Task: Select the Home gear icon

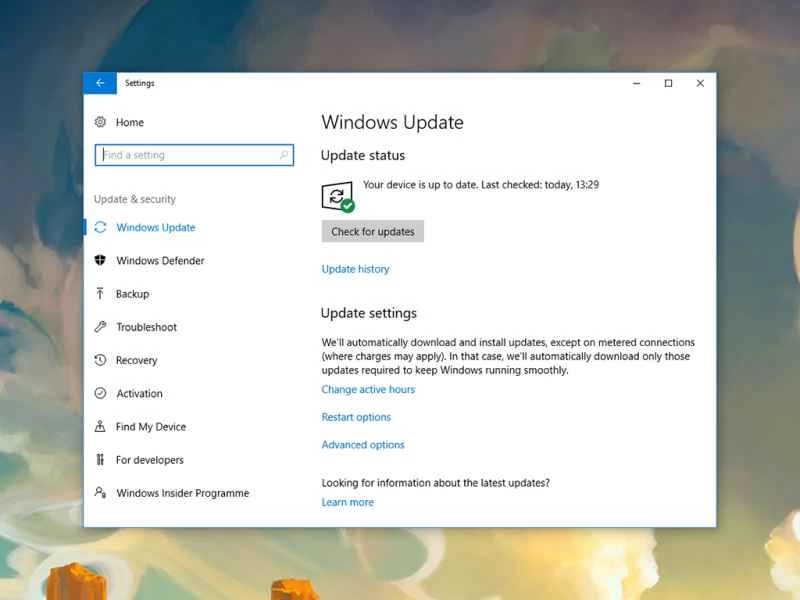Action: click(100, 121)
